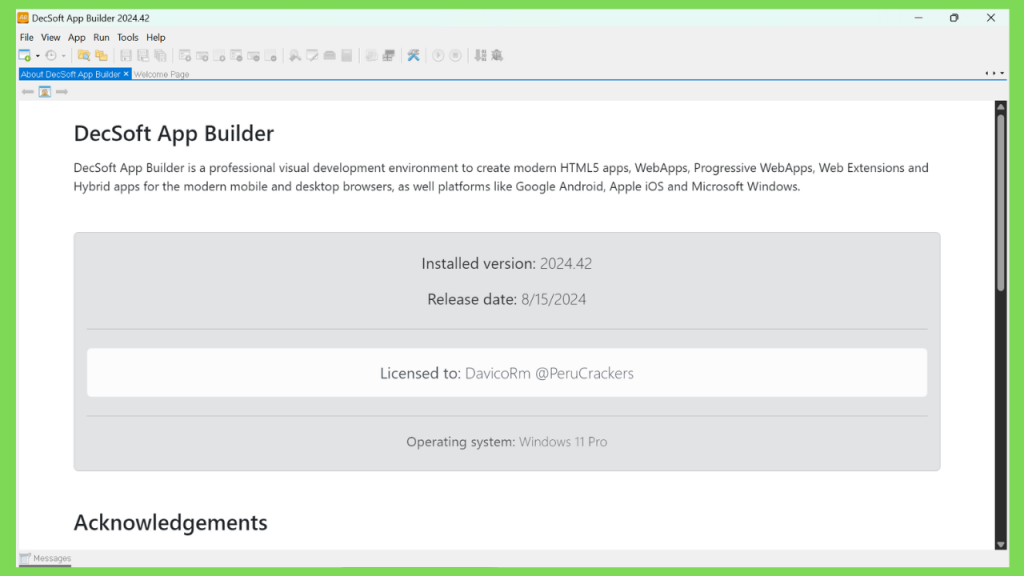The width and height of the screenshot is (1024, 576).
Task: Click the circular Stop icon in toolbar
Action: tap(456, 56)
